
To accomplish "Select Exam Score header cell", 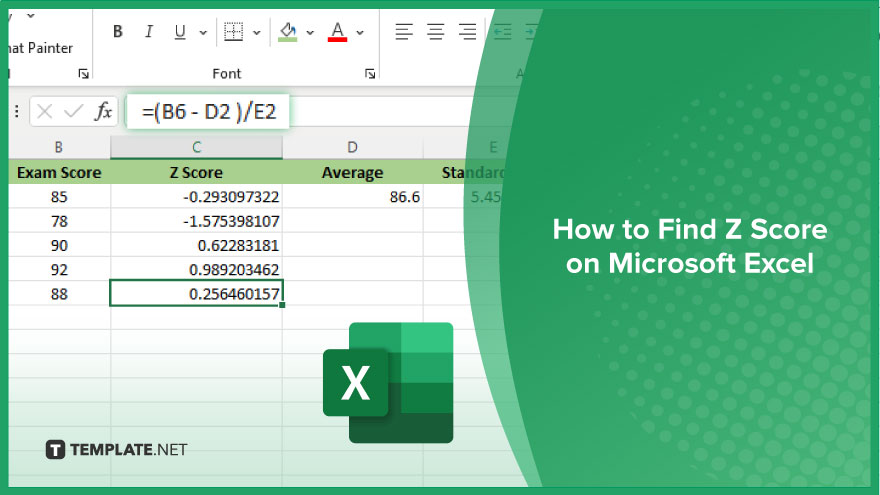I will coord(59,172).
